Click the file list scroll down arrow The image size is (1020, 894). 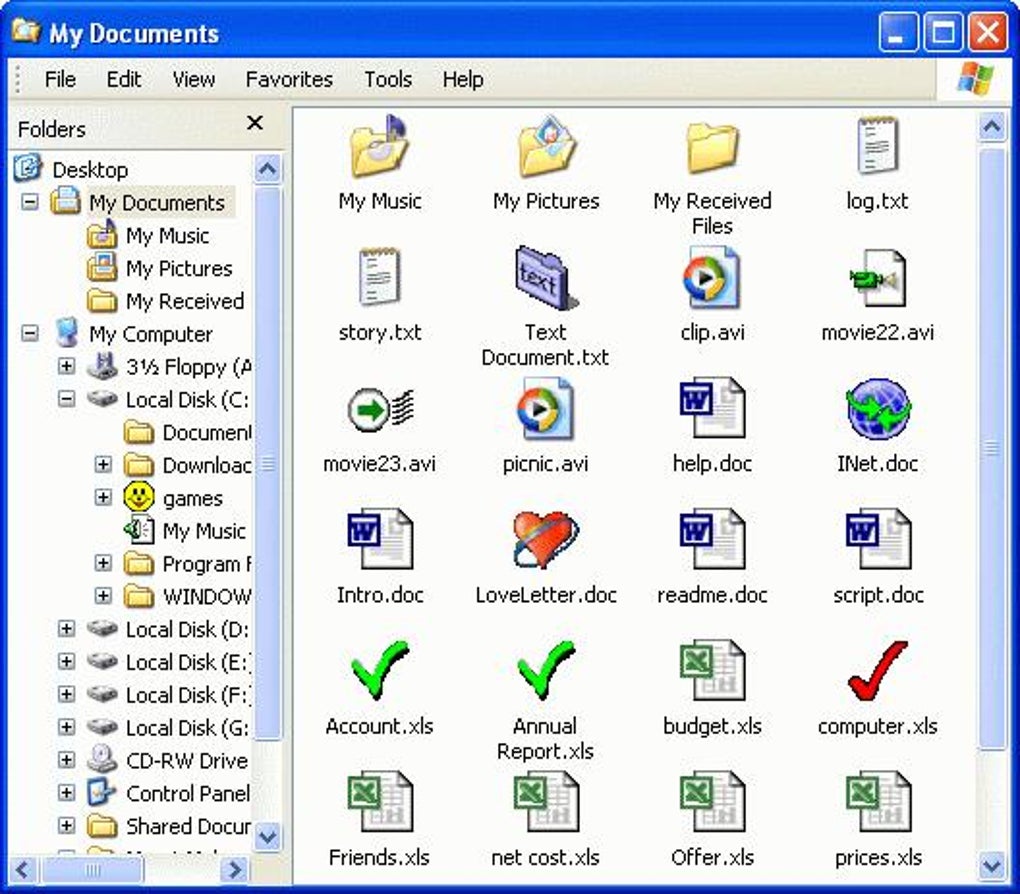(x=991, y=863)
